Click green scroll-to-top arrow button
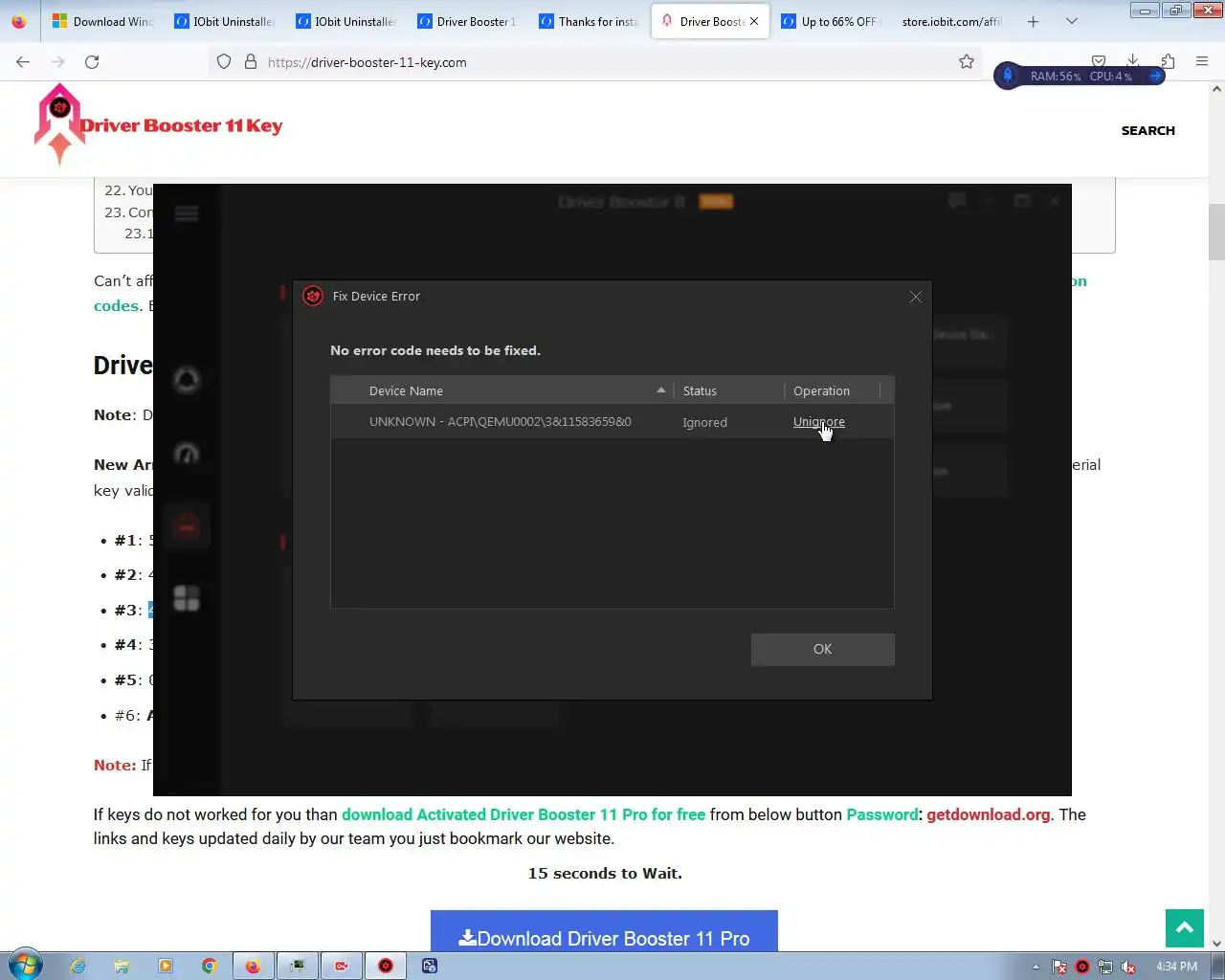Viewport: 1225px width, 980px height. [x=1185, y=928]
